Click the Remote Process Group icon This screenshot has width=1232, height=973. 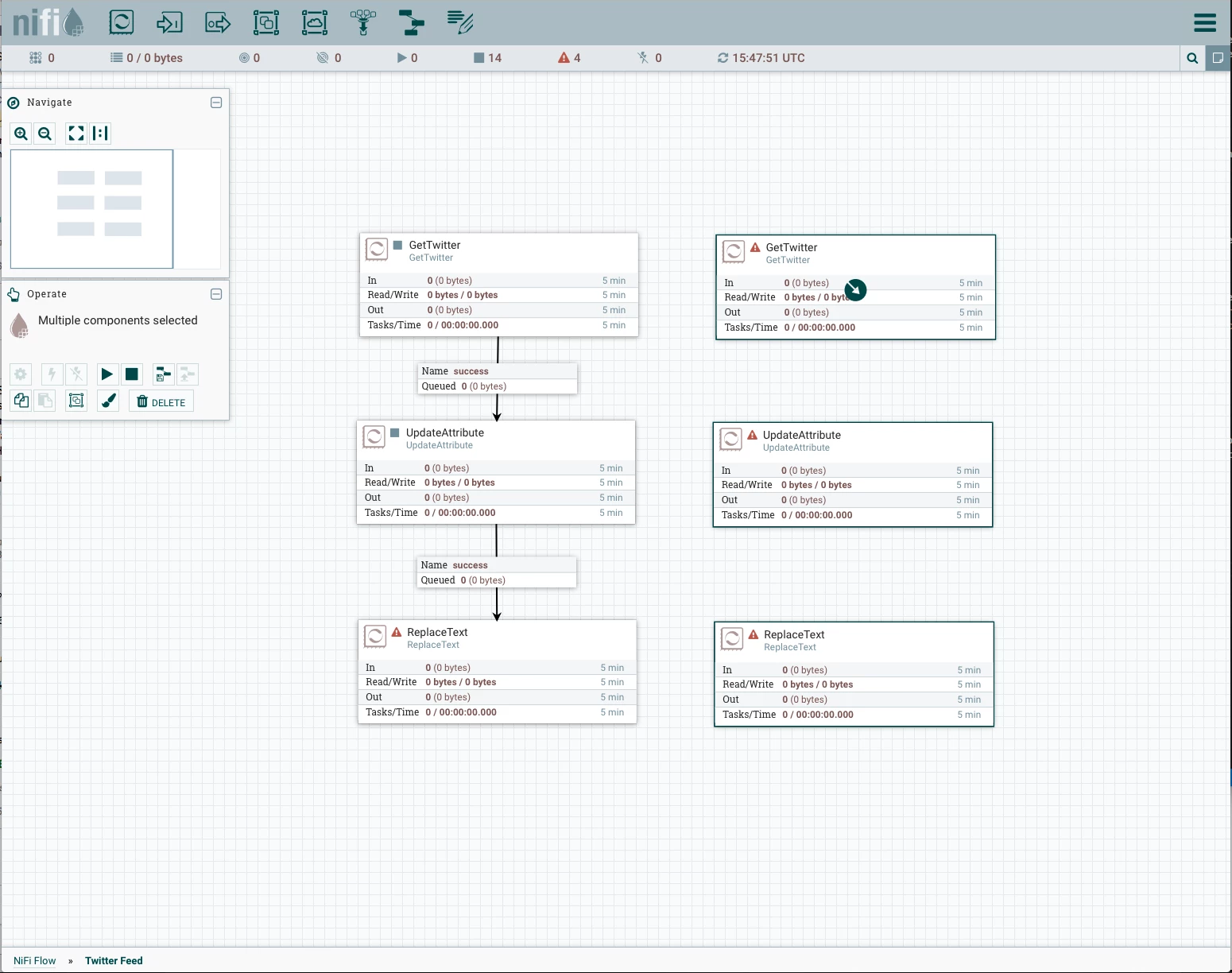coord(315,22)
